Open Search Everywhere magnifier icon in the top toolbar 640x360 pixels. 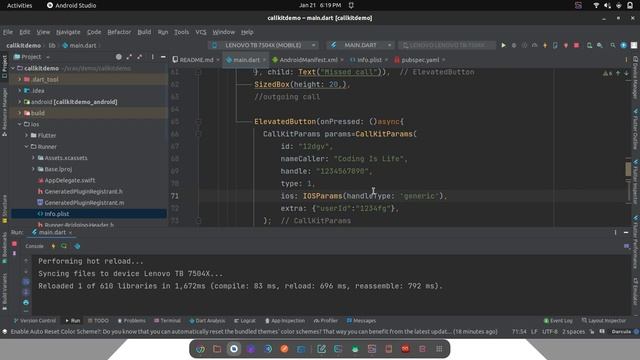point(613,45)
